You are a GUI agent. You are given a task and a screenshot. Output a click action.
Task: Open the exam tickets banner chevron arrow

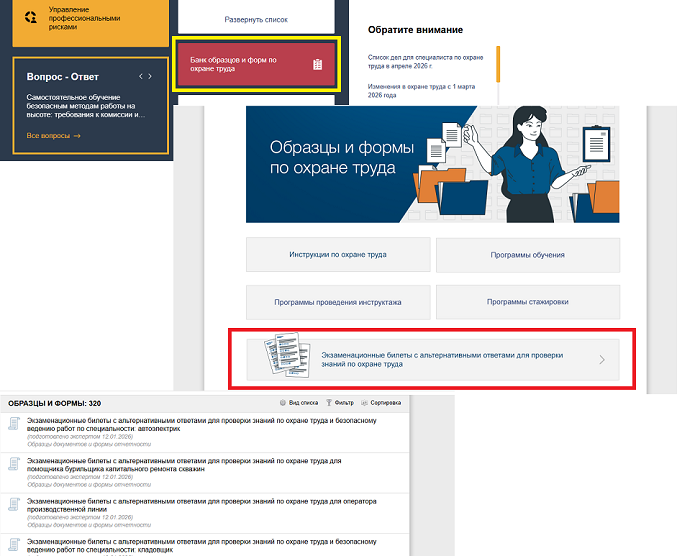601,360
